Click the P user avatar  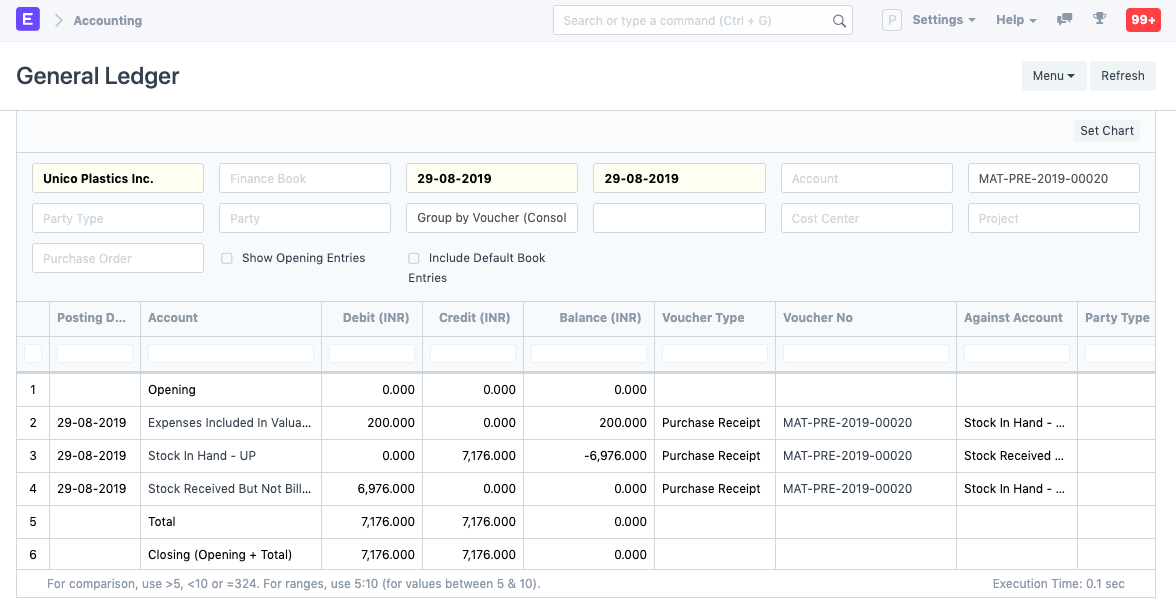point(891,19)
